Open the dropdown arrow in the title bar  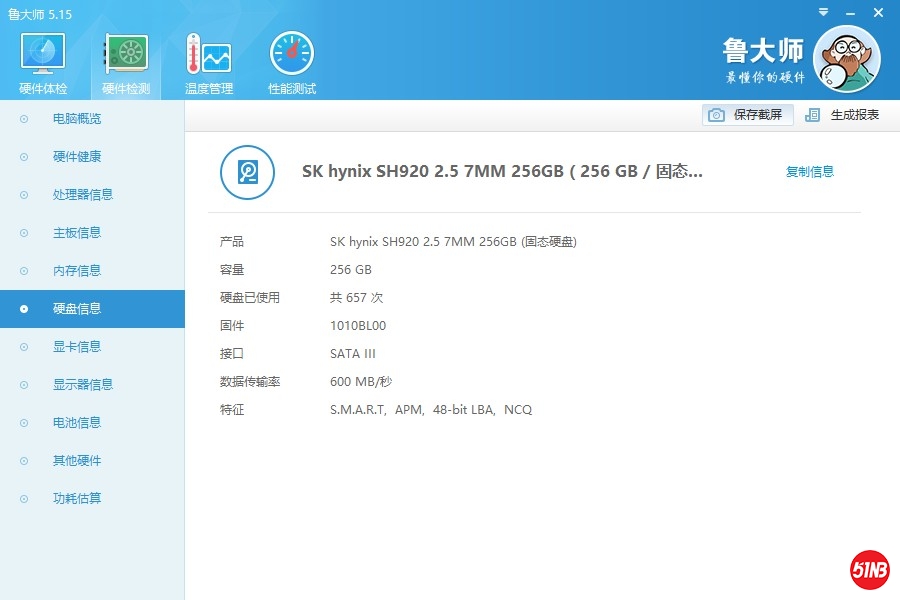point(824,12)
